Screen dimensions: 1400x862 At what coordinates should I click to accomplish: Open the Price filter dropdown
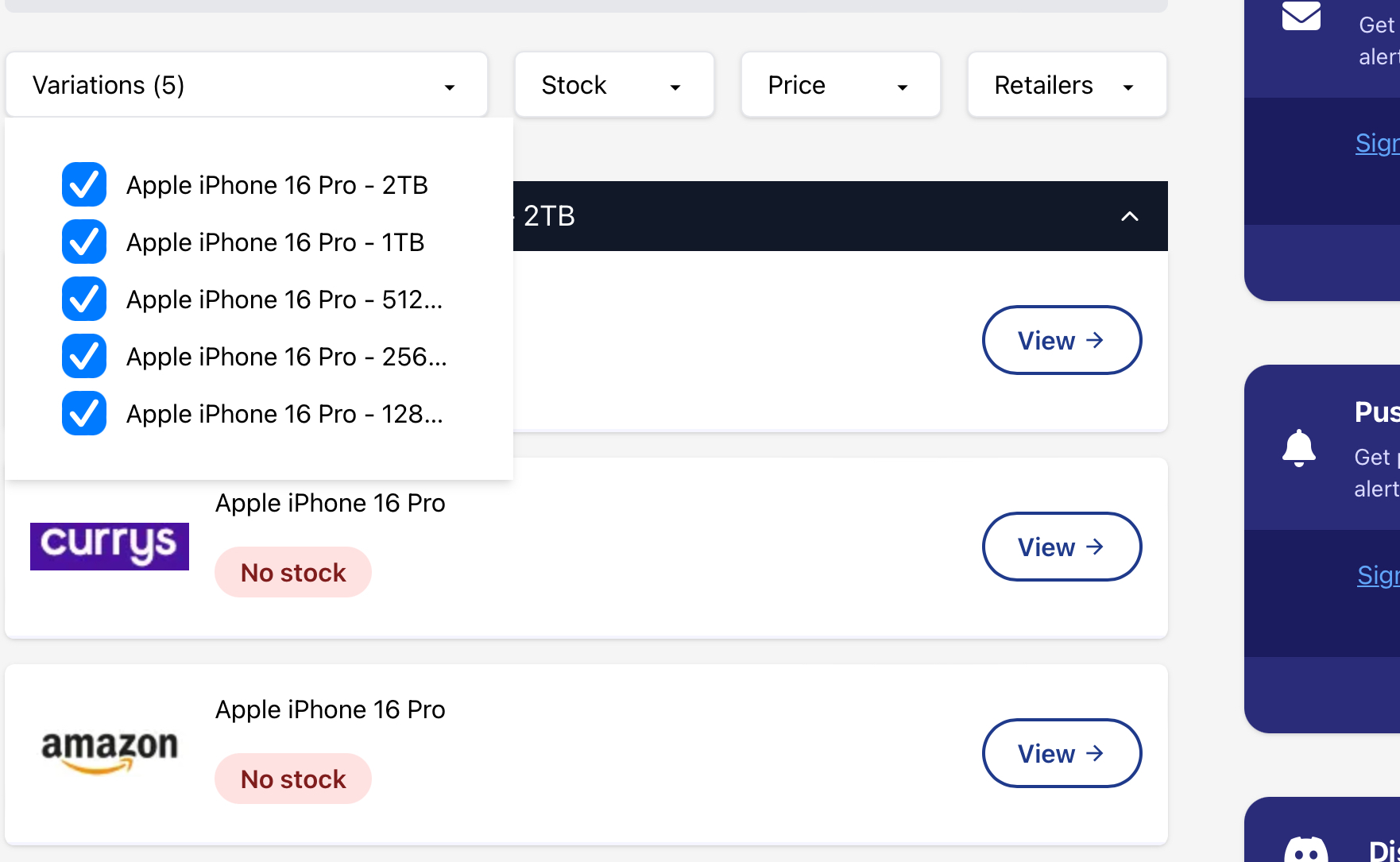click(841, 85)
